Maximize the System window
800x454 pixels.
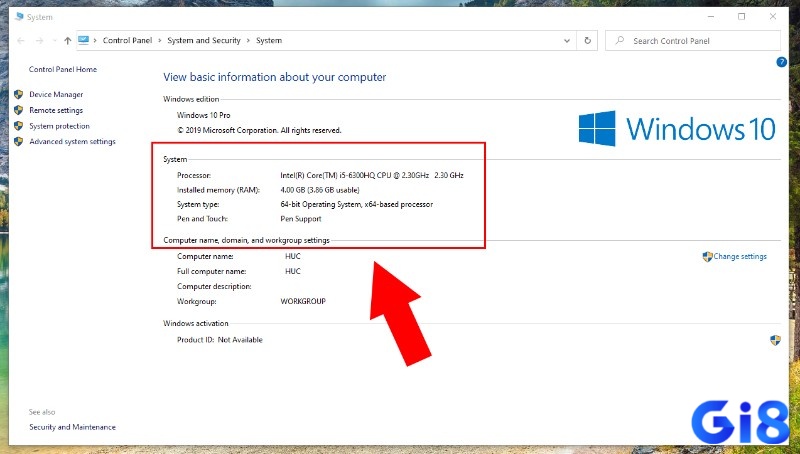741,17
